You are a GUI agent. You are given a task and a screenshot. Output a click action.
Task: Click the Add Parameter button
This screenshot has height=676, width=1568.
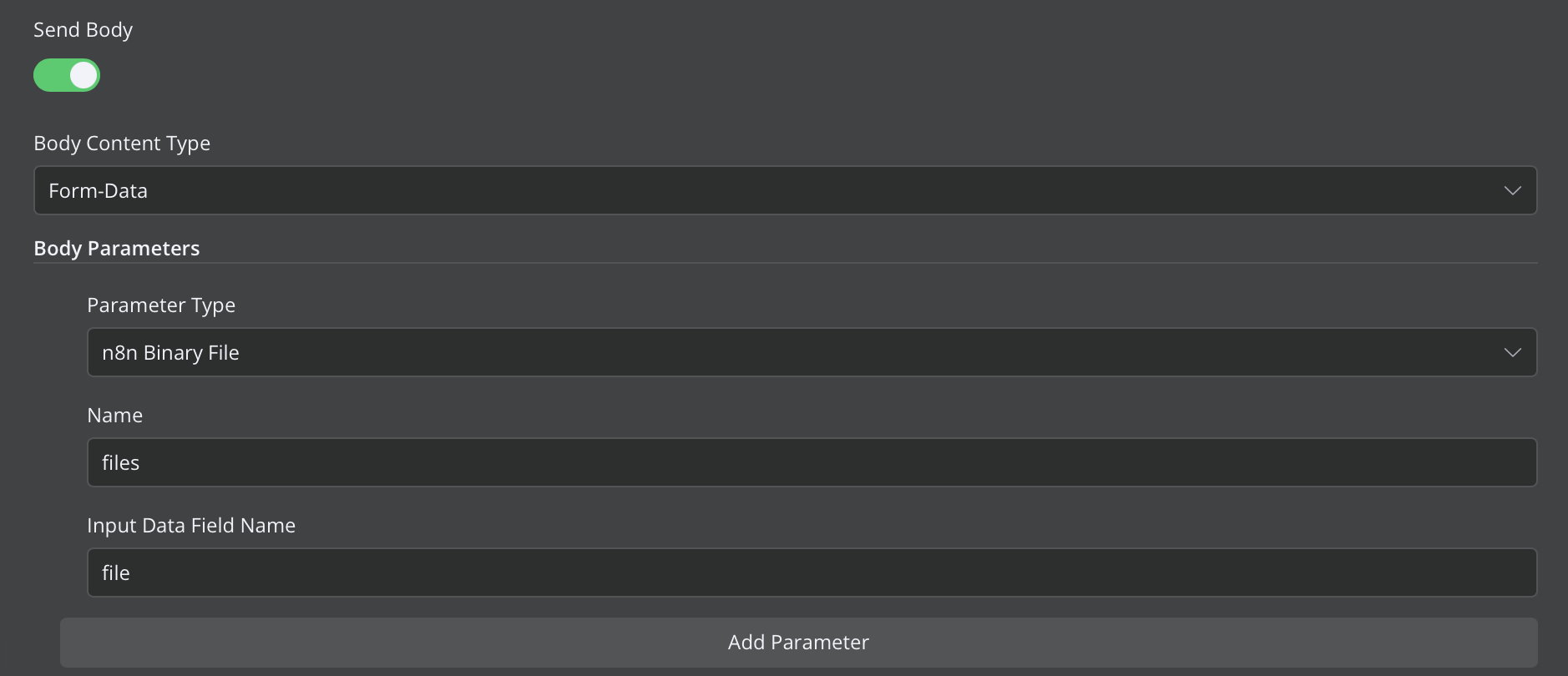point(798,643)
